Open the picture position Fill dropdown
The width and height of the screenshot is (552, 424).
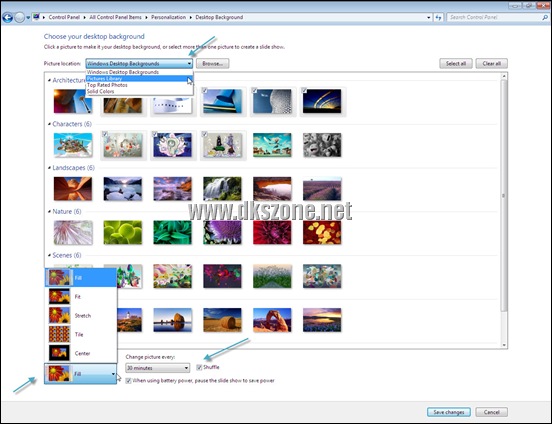coord(81,374)
